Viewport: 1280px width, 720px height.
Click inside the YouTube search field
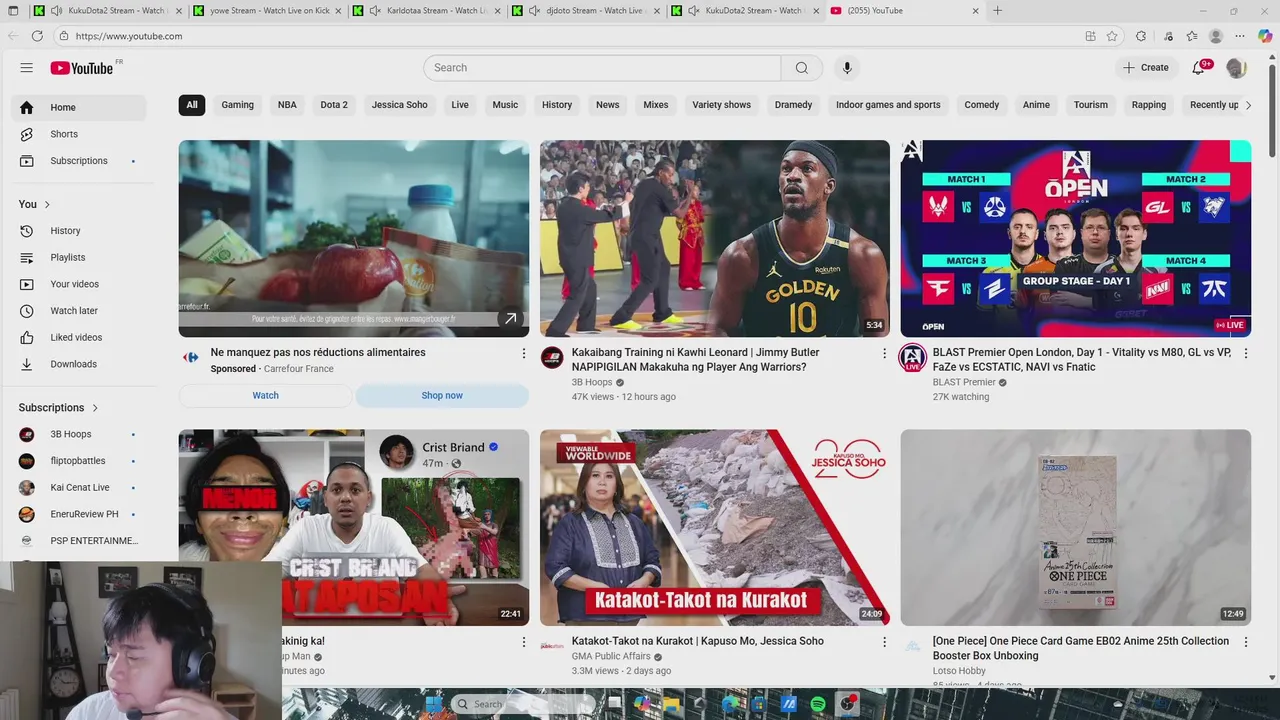(x=602, y=68)
